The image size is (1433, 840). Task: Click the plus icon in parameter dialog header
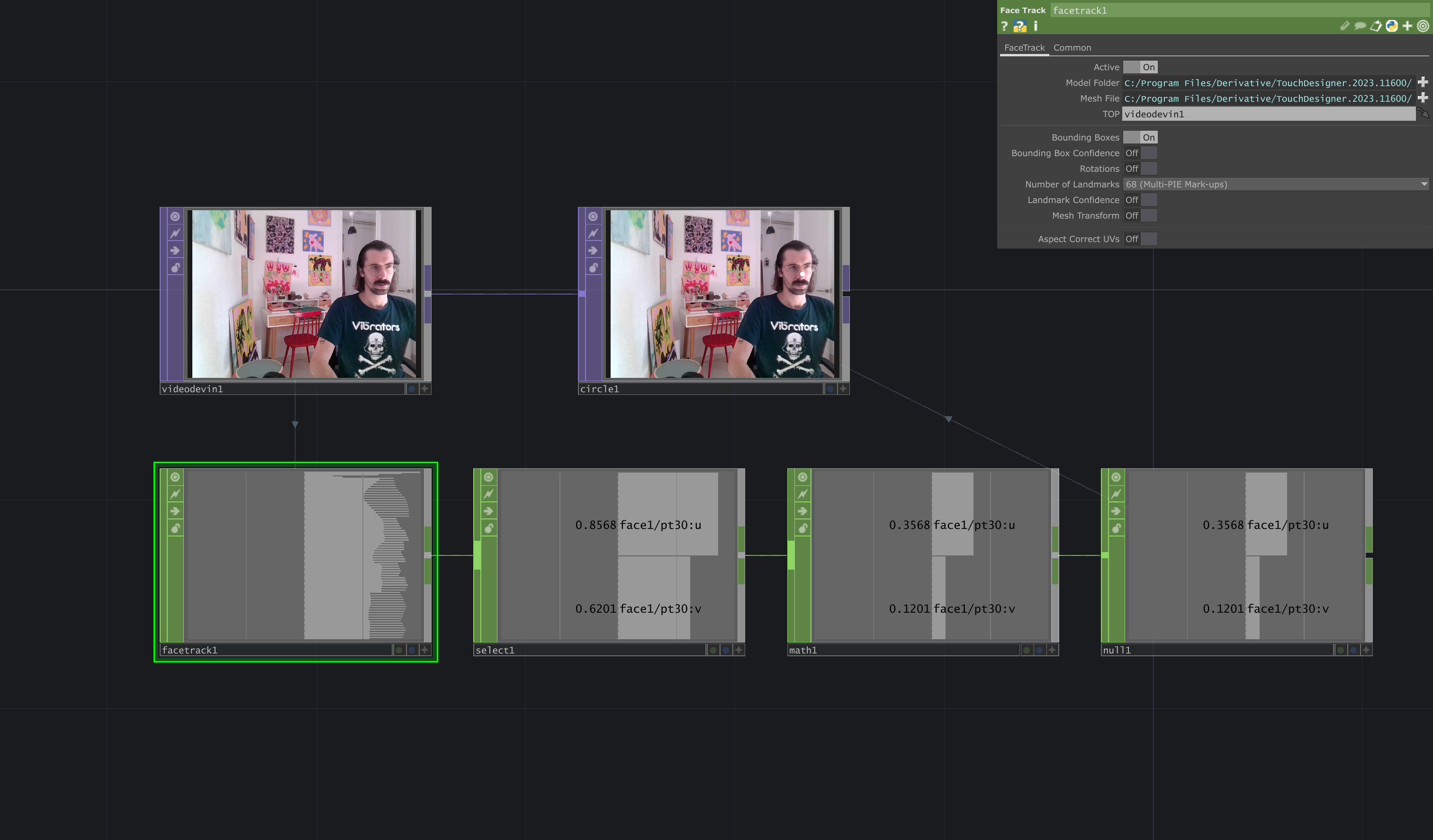pyautogui.click(x=1406, y=26)
